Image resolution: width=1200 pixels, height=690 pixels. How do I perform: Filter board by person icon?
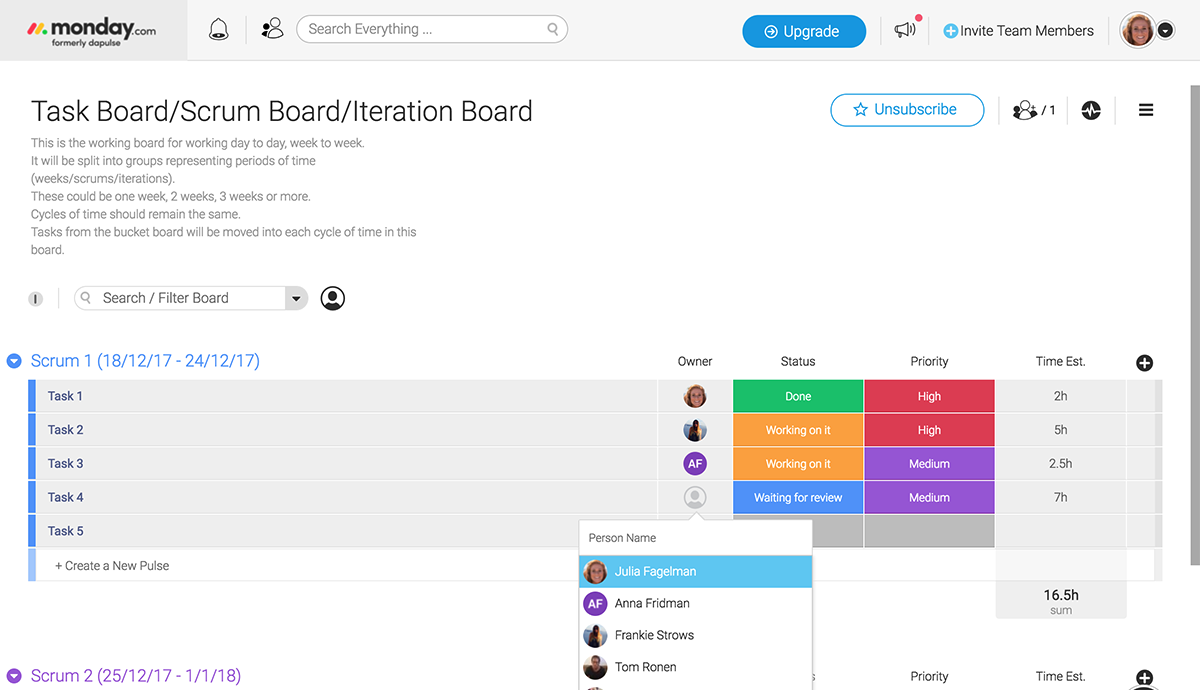[332, 298]
